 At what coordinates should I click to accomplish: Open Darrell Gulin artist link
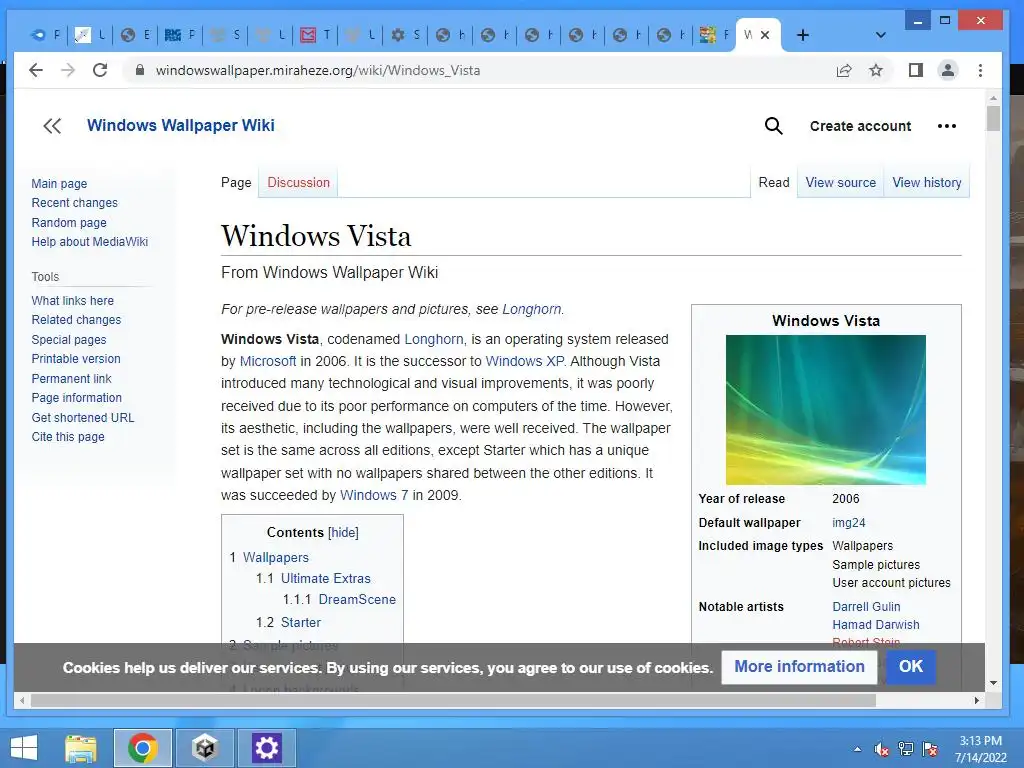[x=866, y=606]
